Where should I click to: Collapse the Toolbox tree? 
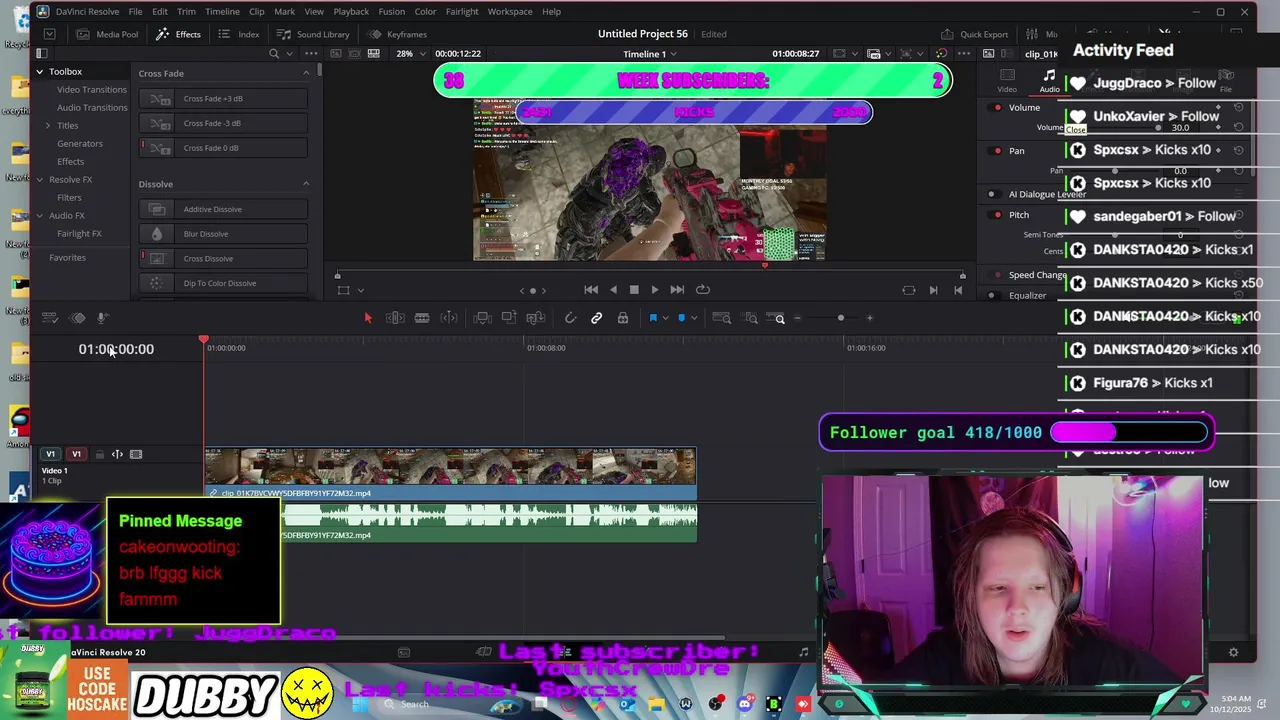tap(40, 72)
